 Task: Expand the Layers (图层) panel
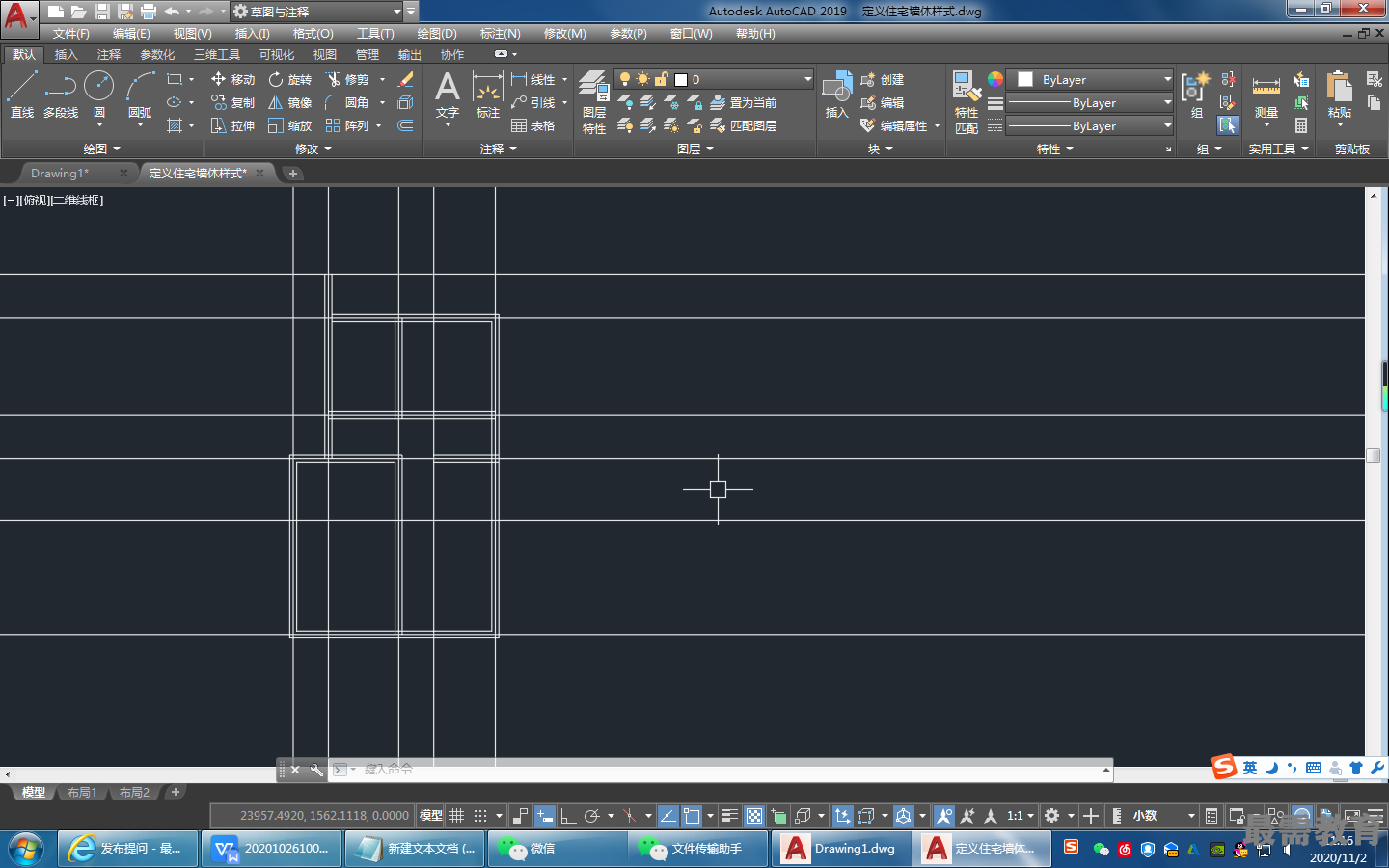(694, 149)
